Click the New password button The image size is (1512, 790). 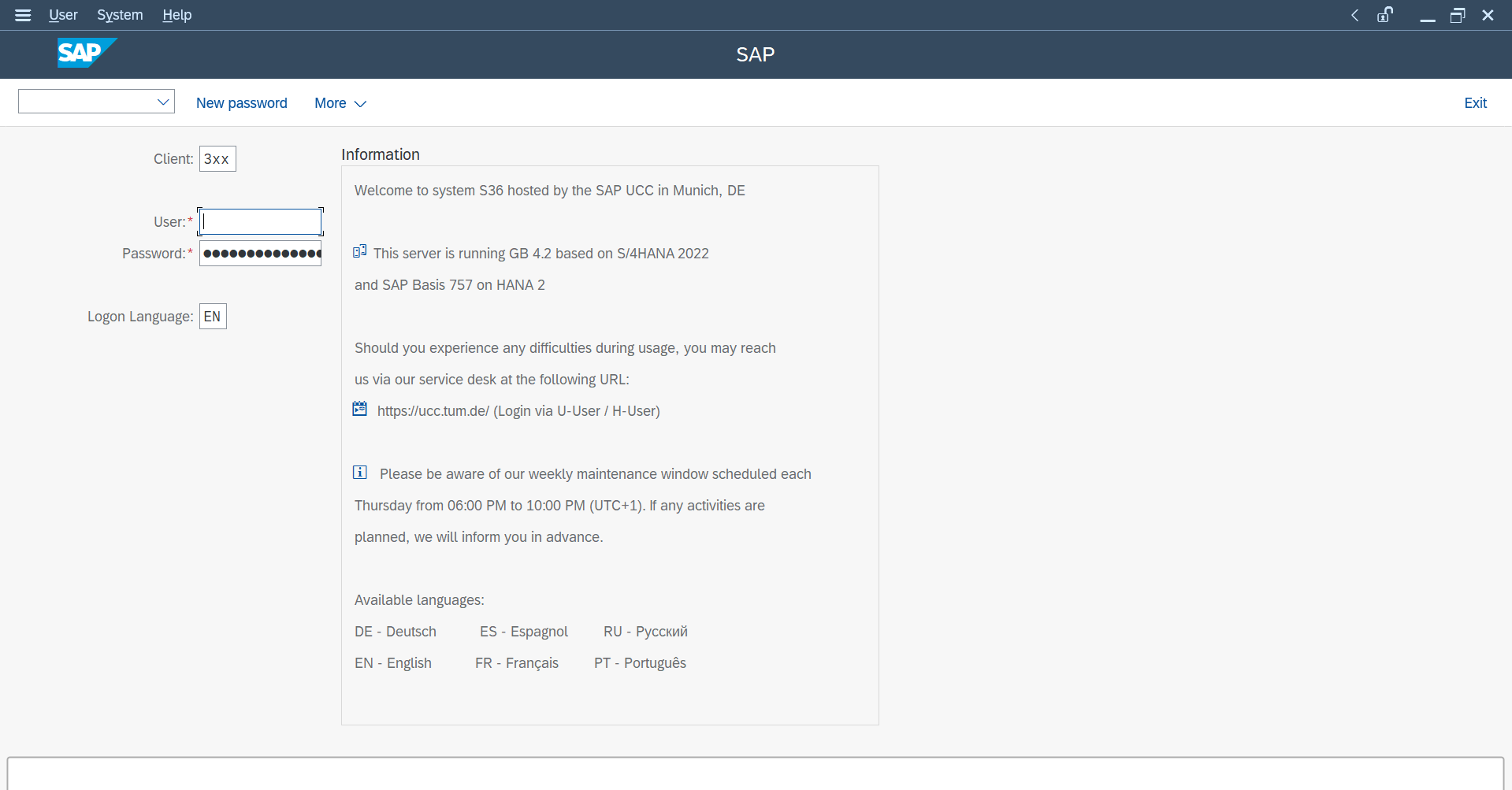coord(241,103)
